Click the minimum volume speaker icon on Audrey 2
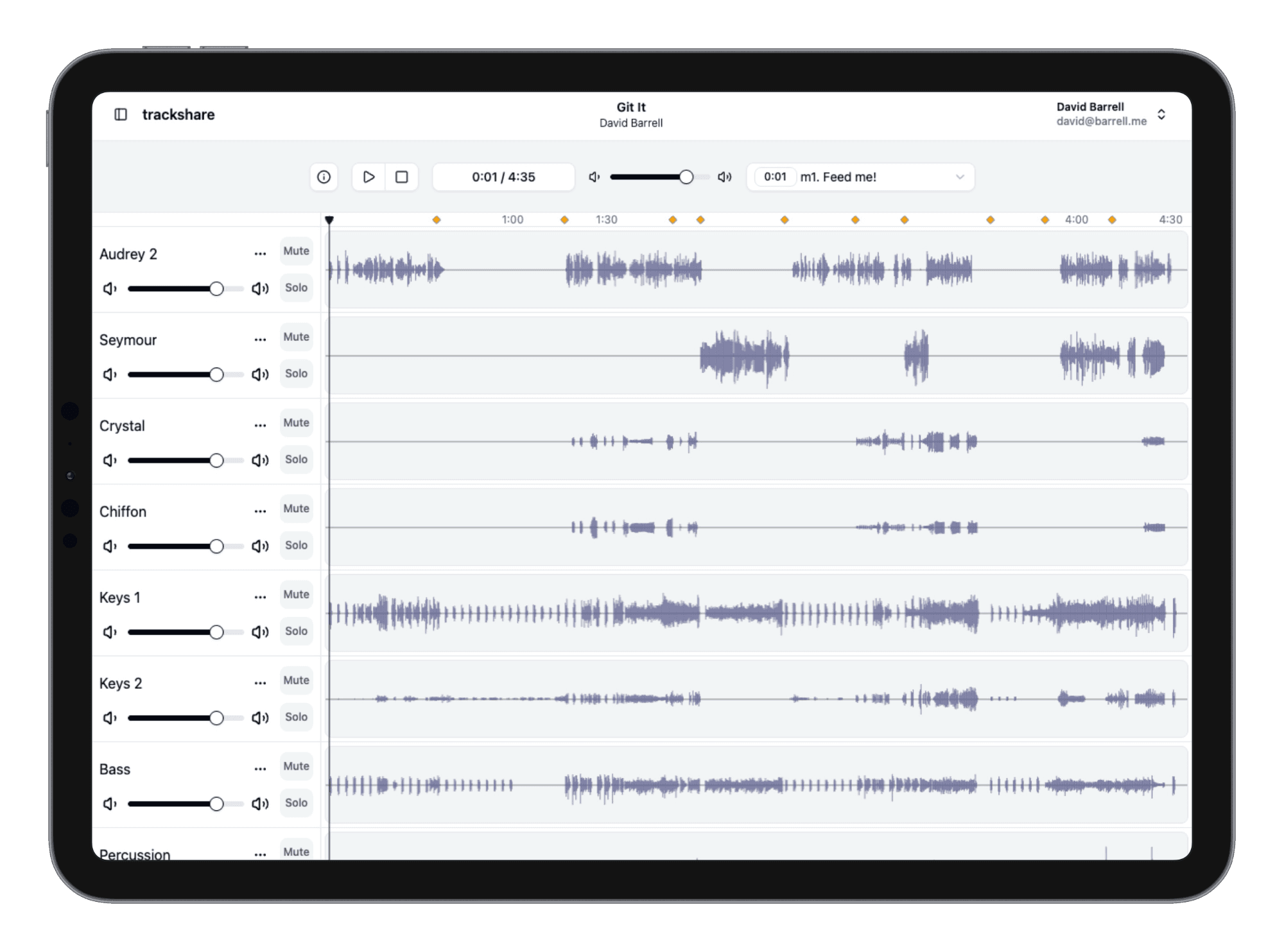Image resolution: width=1284 pixels, height=952 pixels. click(x=109, y=288)
